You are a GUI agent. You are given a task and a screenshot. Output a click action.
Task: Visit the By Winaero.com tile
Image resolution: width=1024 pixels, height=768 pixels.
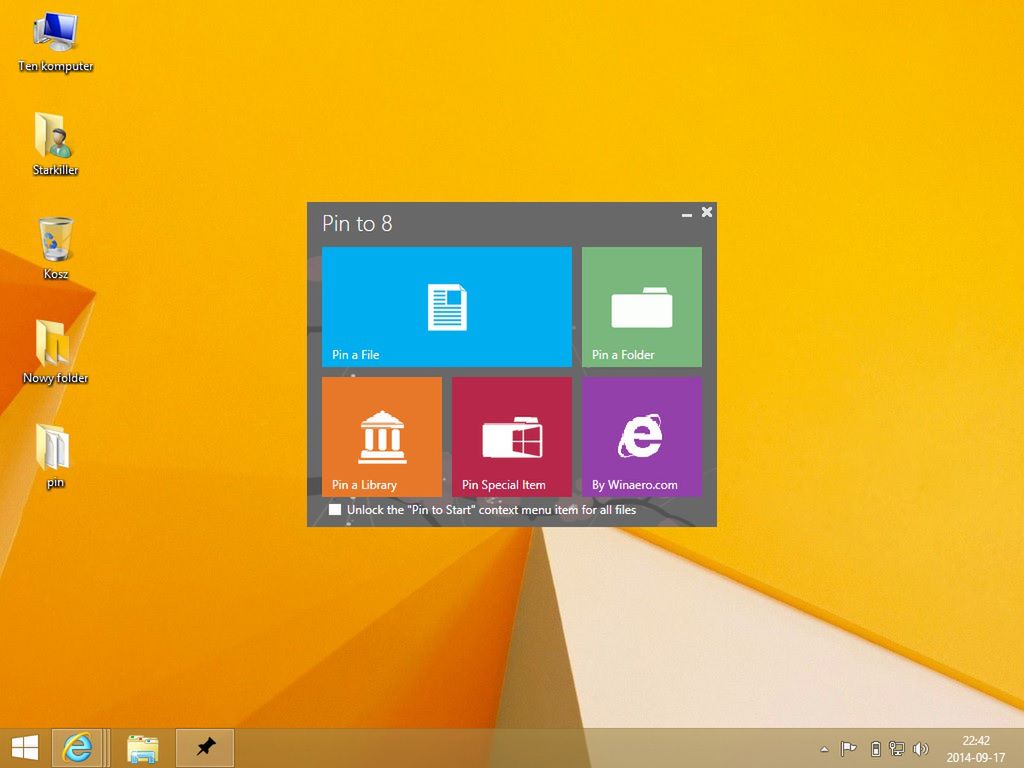(641, 436)
